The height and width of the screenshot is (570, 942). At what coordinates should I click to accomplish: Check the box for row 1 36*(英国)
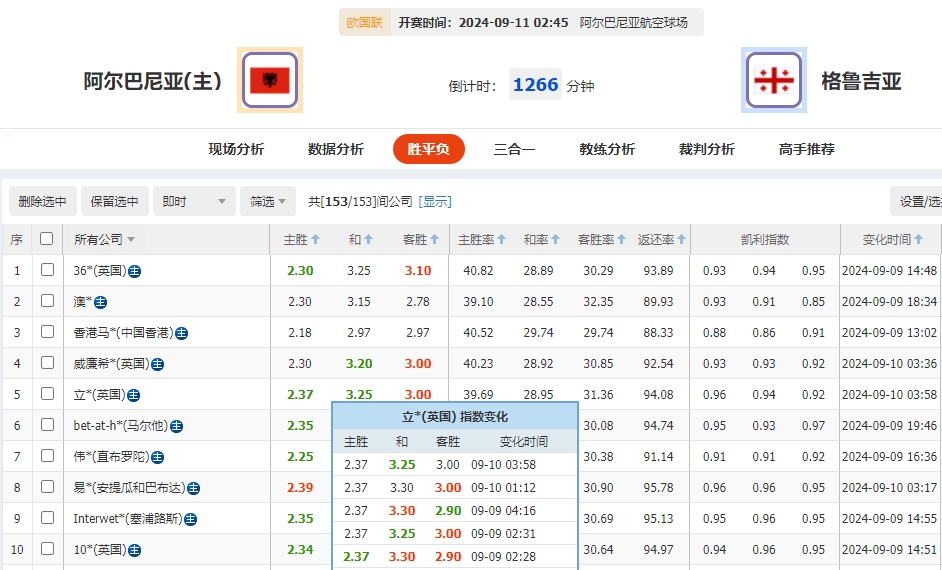point(47,270)
